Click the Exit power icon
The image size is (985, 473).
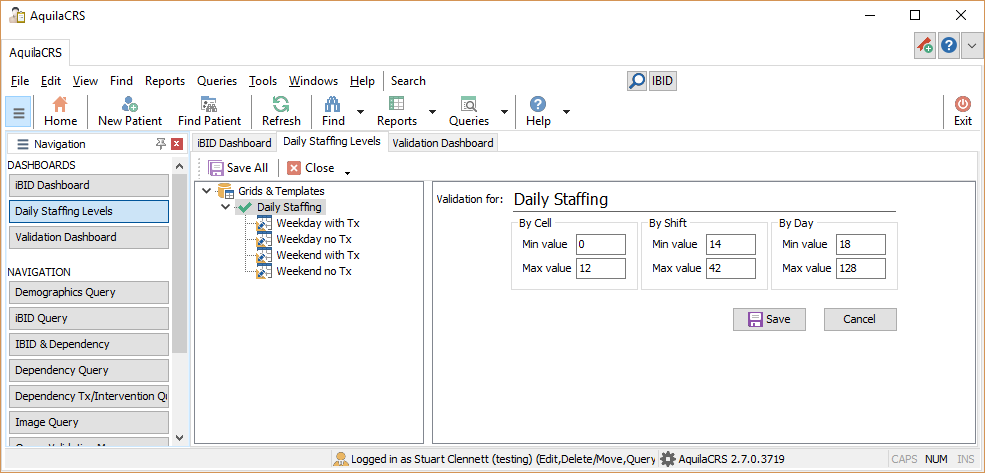pyautogui.click(x=962, y=105)
